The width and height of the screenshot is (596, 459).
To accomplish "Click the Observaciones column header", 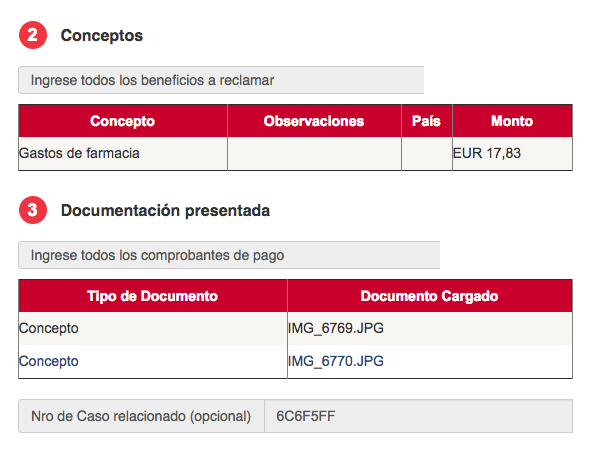I will coord(314,121).
